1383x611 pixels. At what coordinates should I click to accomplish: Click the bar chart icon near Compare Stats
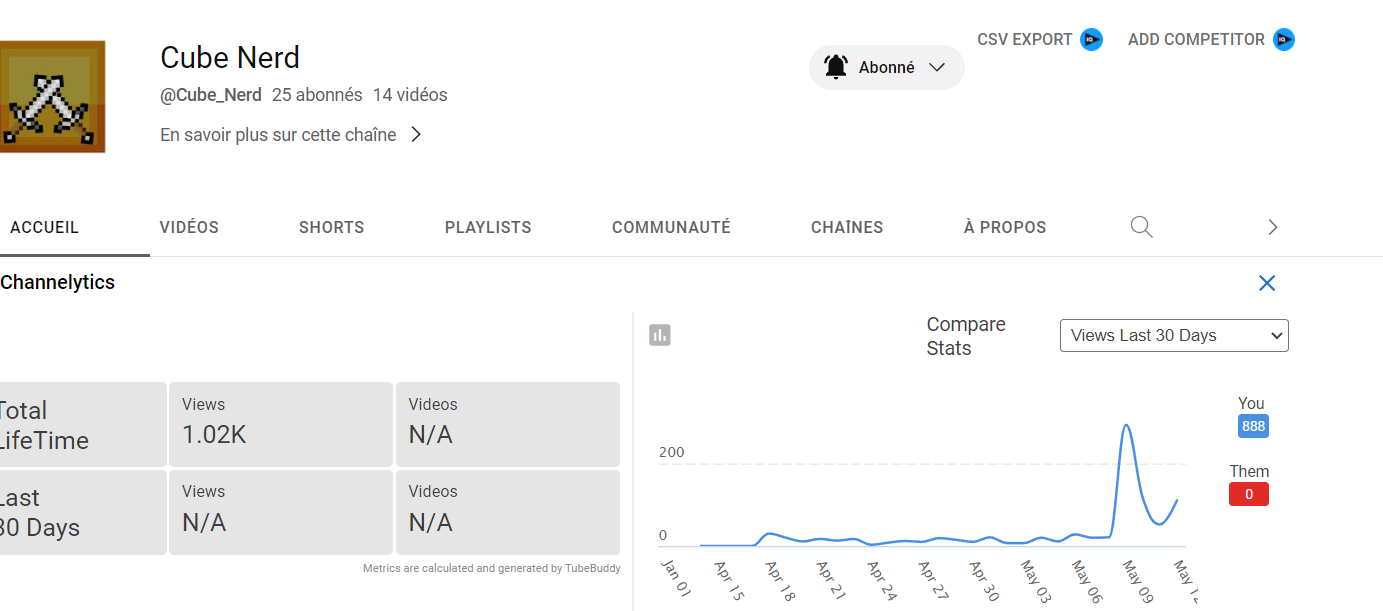[660, 335]
